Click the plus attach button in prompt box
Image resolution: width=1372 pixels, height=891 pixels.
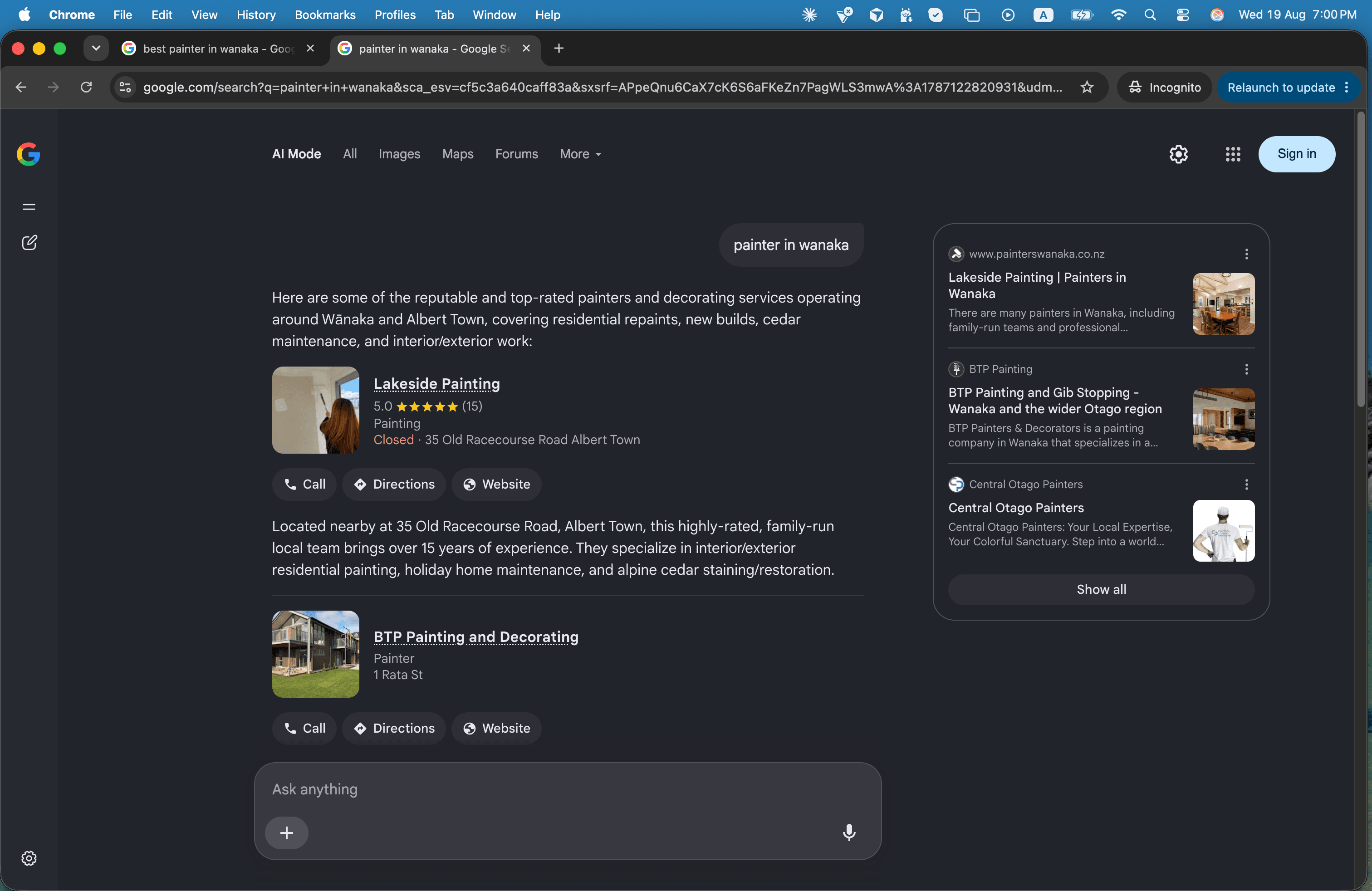tap(286, 832)
